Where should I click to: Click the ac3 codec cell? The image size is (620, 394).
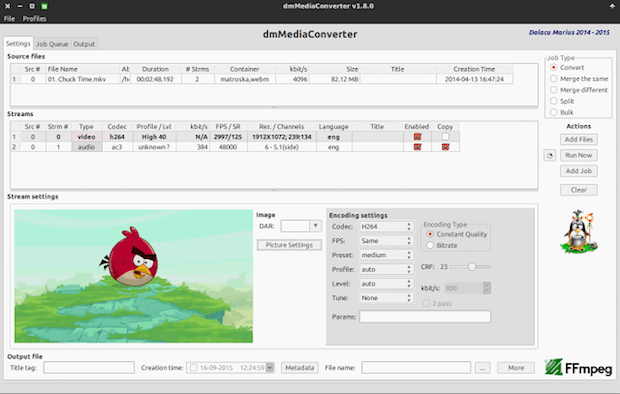click(117, 147)
